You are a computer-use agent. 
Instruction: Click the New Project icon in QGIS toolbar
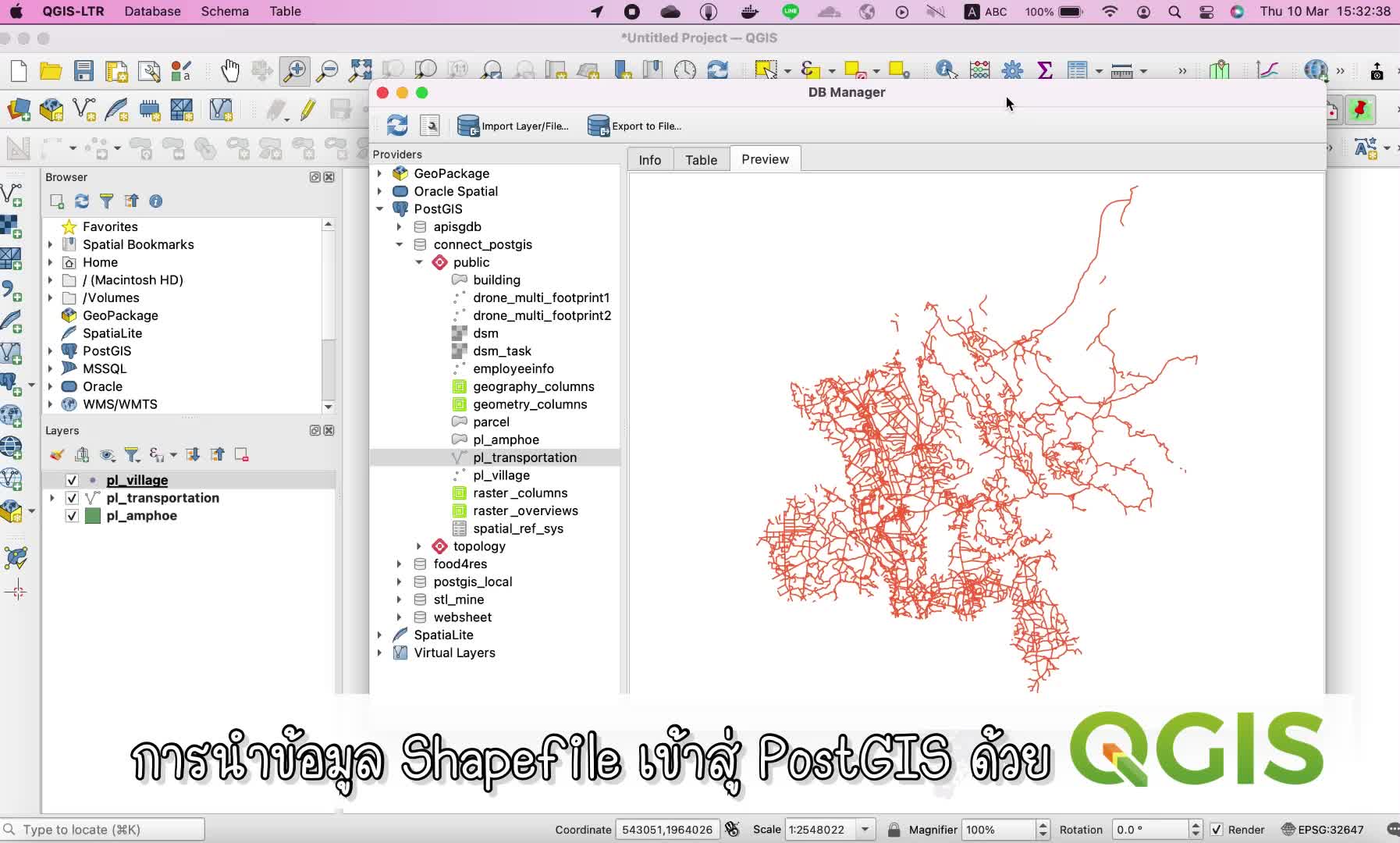[19, 71]
